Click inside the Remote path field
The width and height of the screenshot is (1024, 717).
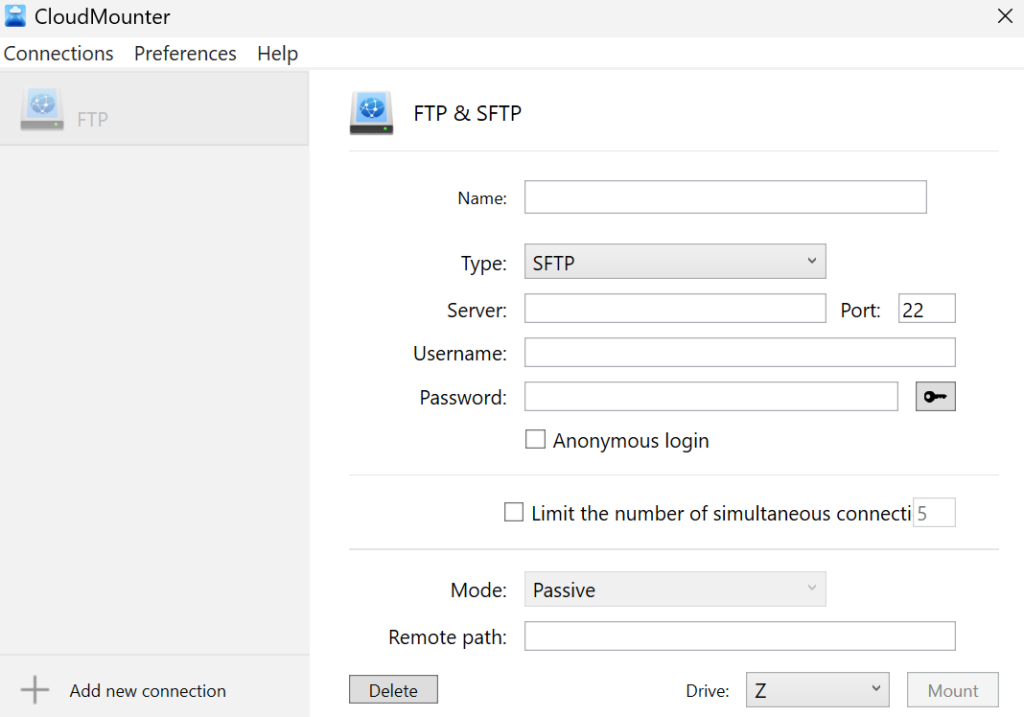pyautogui.click(x=739, y=636)
